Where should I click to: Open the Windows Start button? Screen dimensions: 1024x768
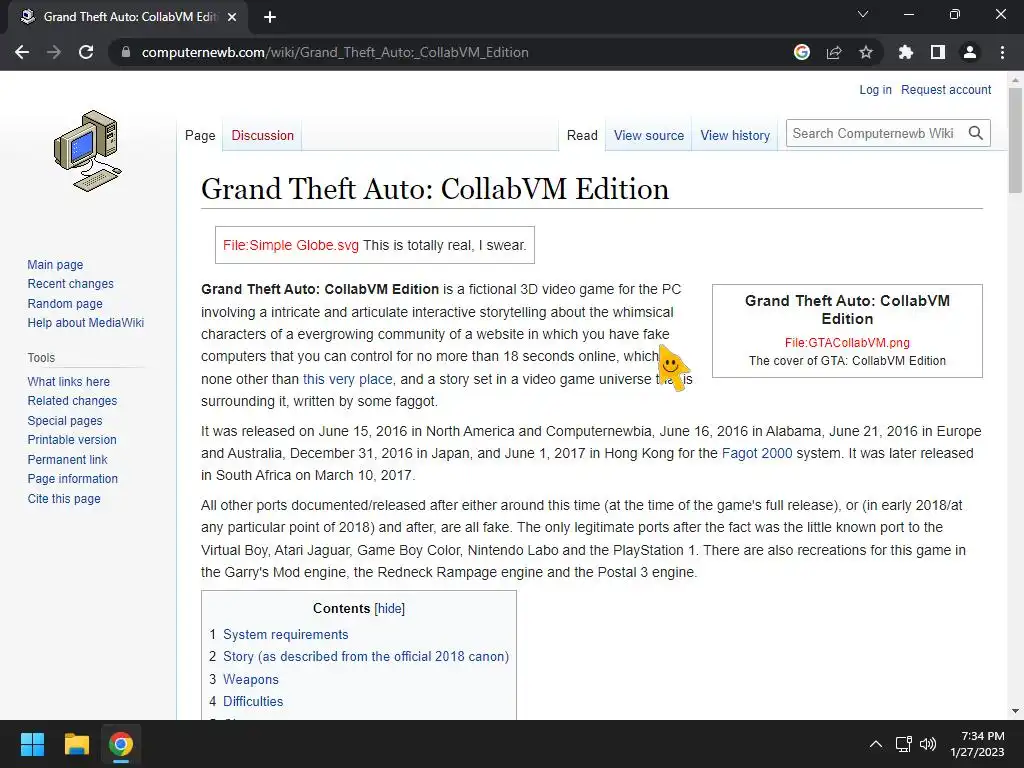pos(32,744)
